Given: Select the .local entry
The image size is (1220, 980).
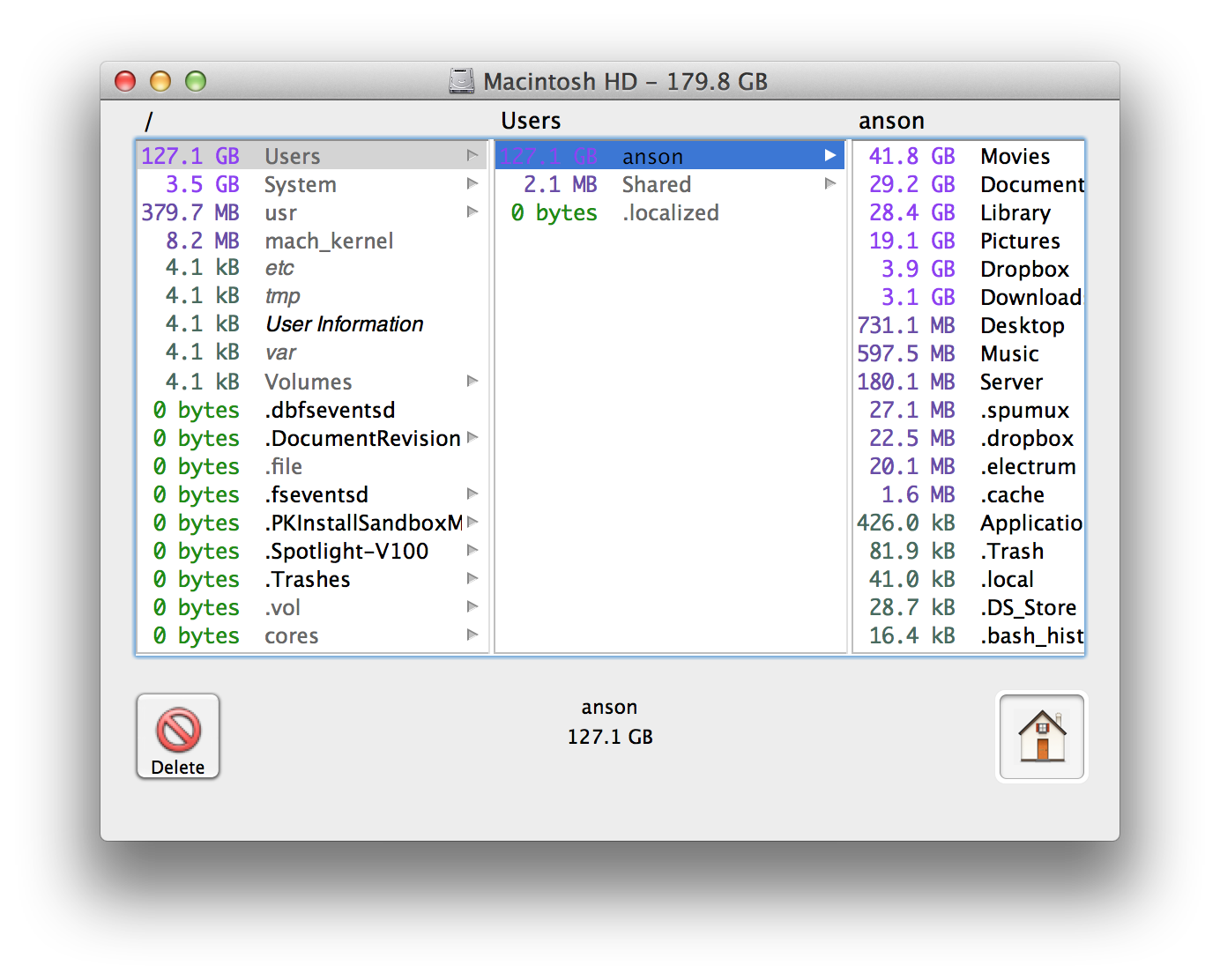Looking at the screenshot, I should point(969,579).
